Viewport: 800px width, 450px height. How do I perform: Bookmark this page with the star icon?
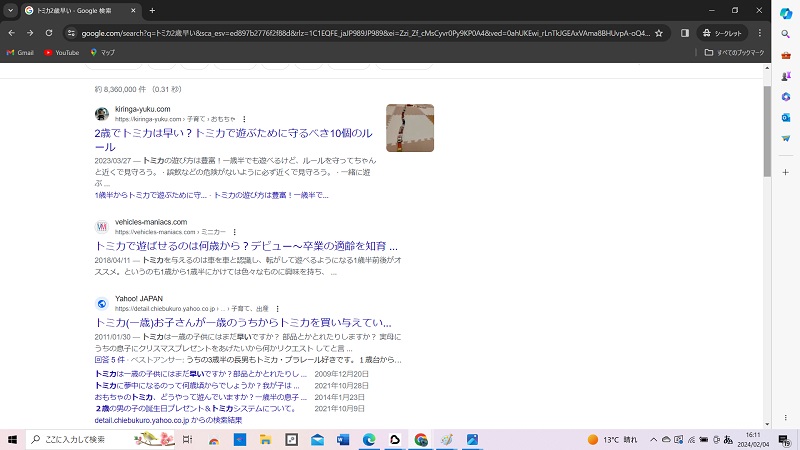[659, 33]
